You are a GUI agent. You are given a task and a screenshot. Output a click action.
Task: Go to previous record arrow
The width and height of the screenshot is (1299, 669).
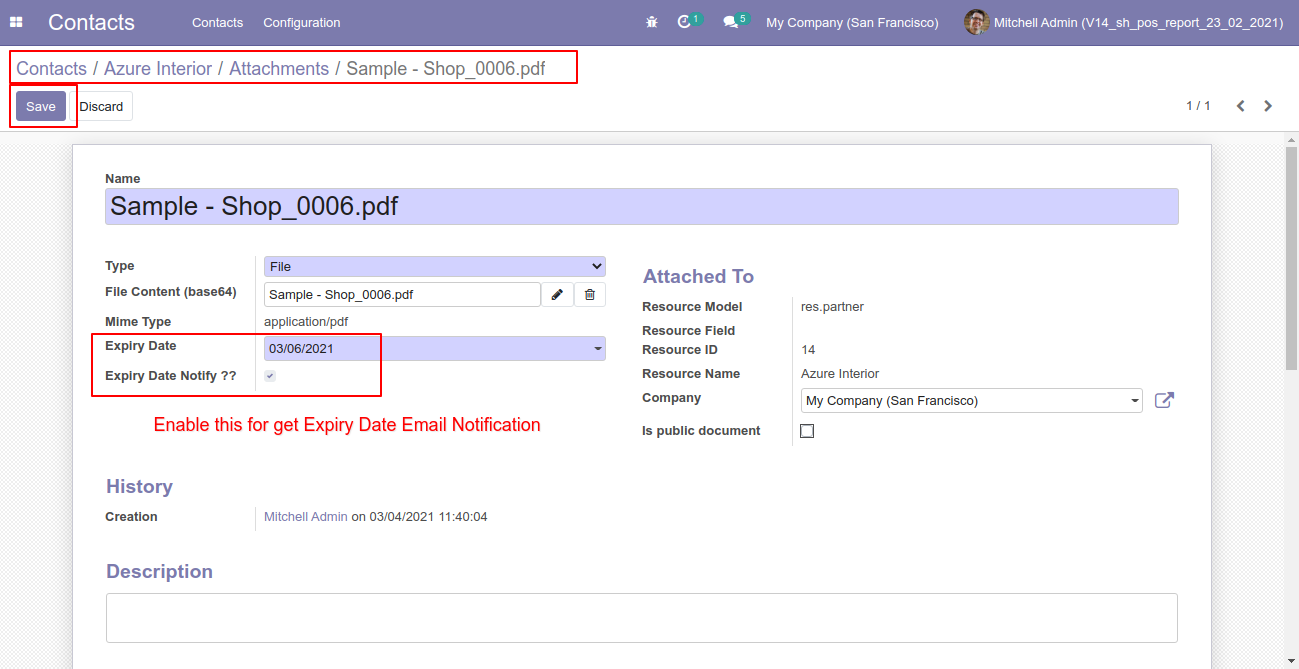(1240, 106)
